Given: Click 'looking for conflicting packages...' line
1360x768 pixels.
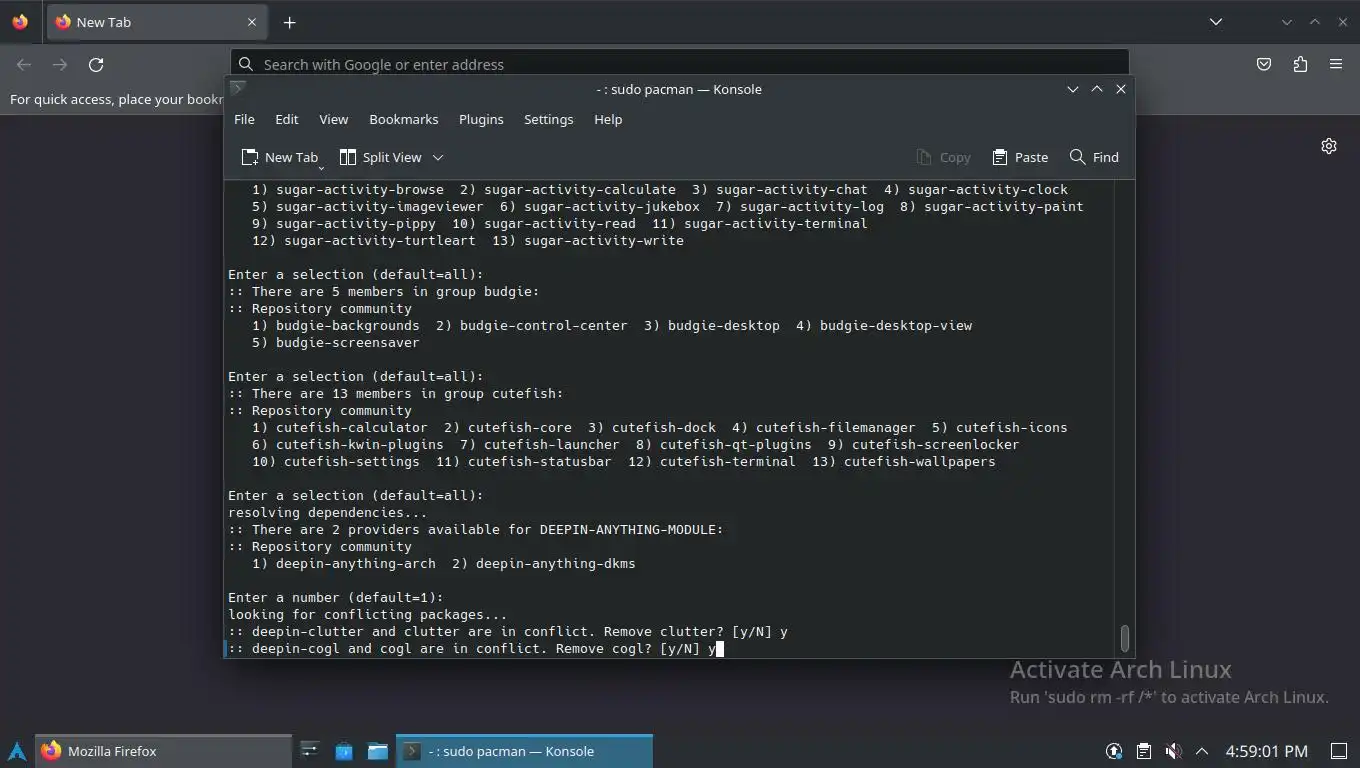Looking at the screenshot, I should 368,615.
